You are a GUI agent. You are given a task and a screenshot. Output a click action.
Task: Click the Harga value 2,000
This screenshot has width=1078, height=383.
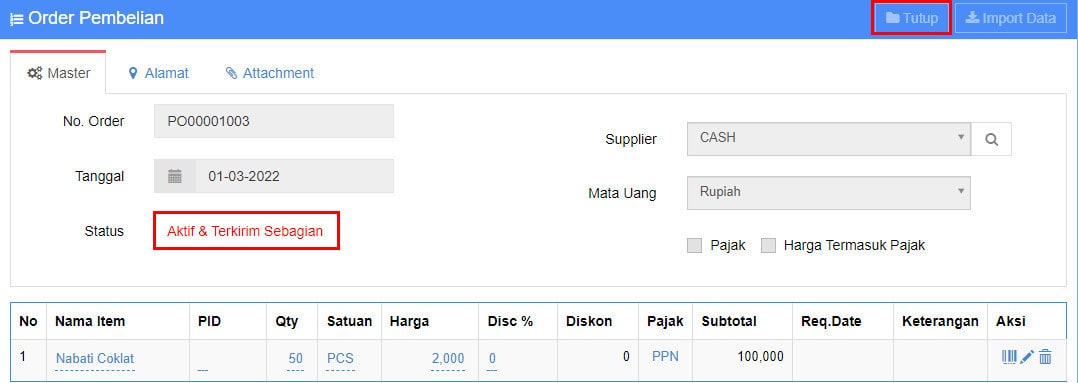click(x=448, y=358)
